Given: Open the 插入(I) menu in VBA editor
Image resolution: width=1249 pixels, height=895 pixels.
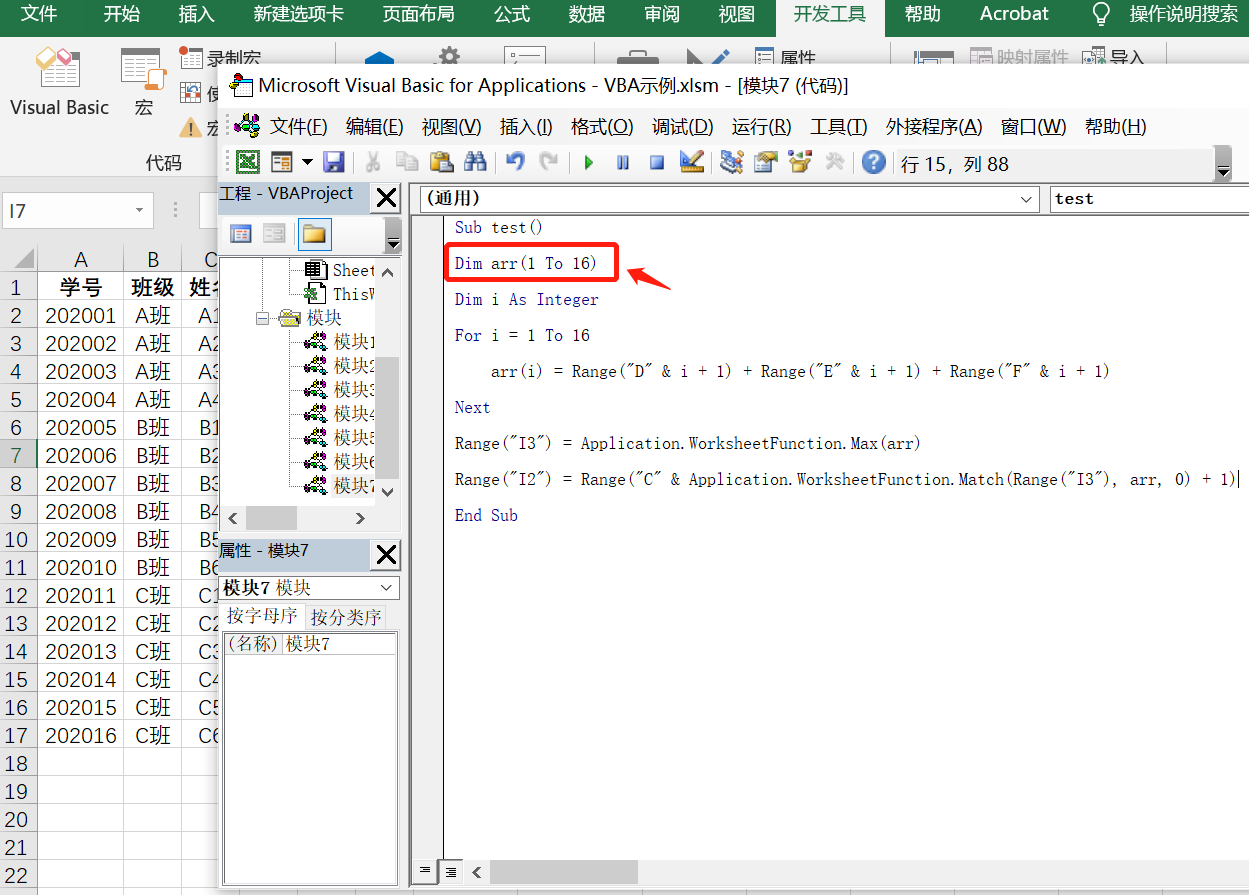Looking at the screenshot, I should click(526, 127).
